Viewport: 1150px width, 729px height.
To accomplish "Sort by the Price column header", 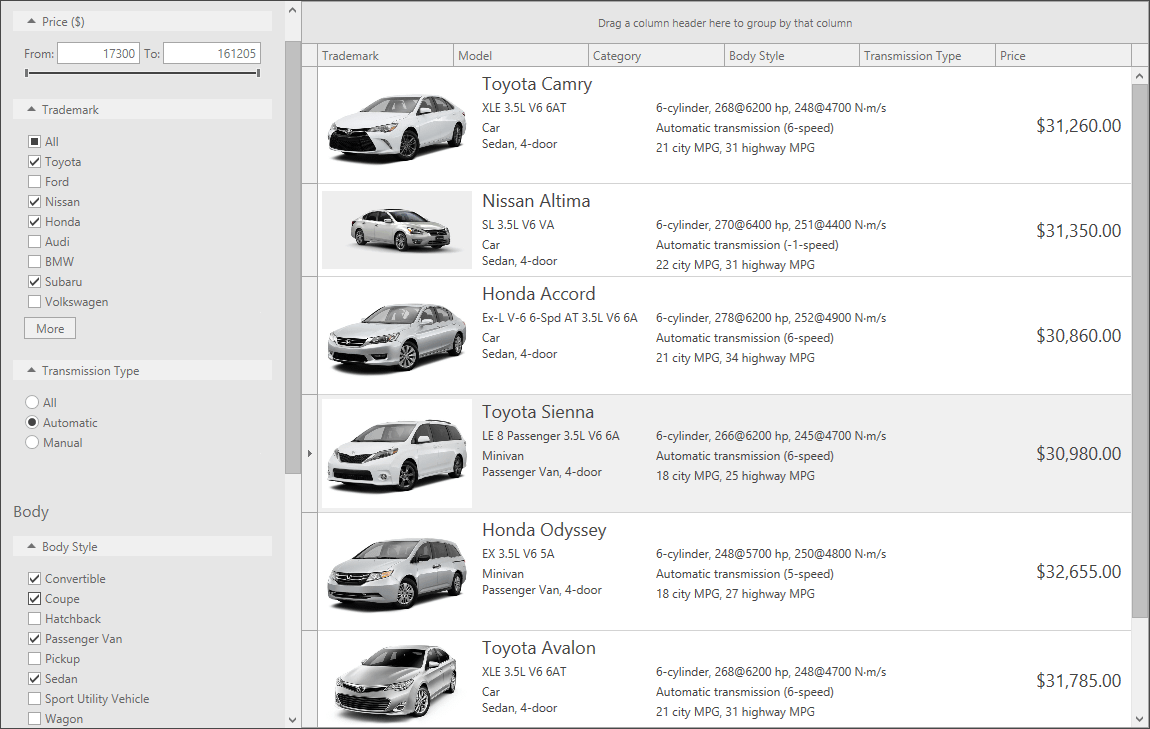I will pyautogui.click(x=1062, y=56).
